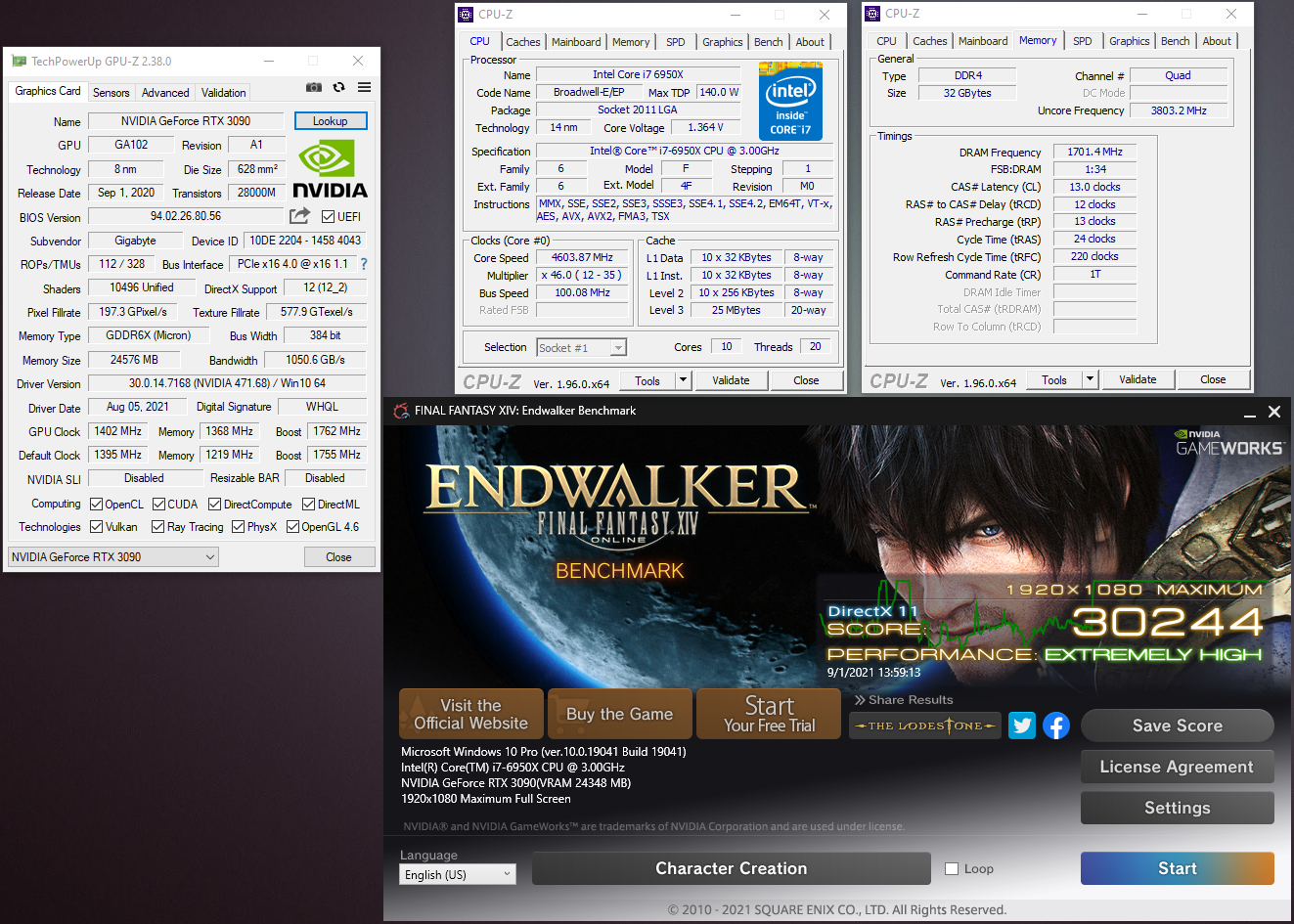Click the Socket #1 selection box

click(581, 348)
